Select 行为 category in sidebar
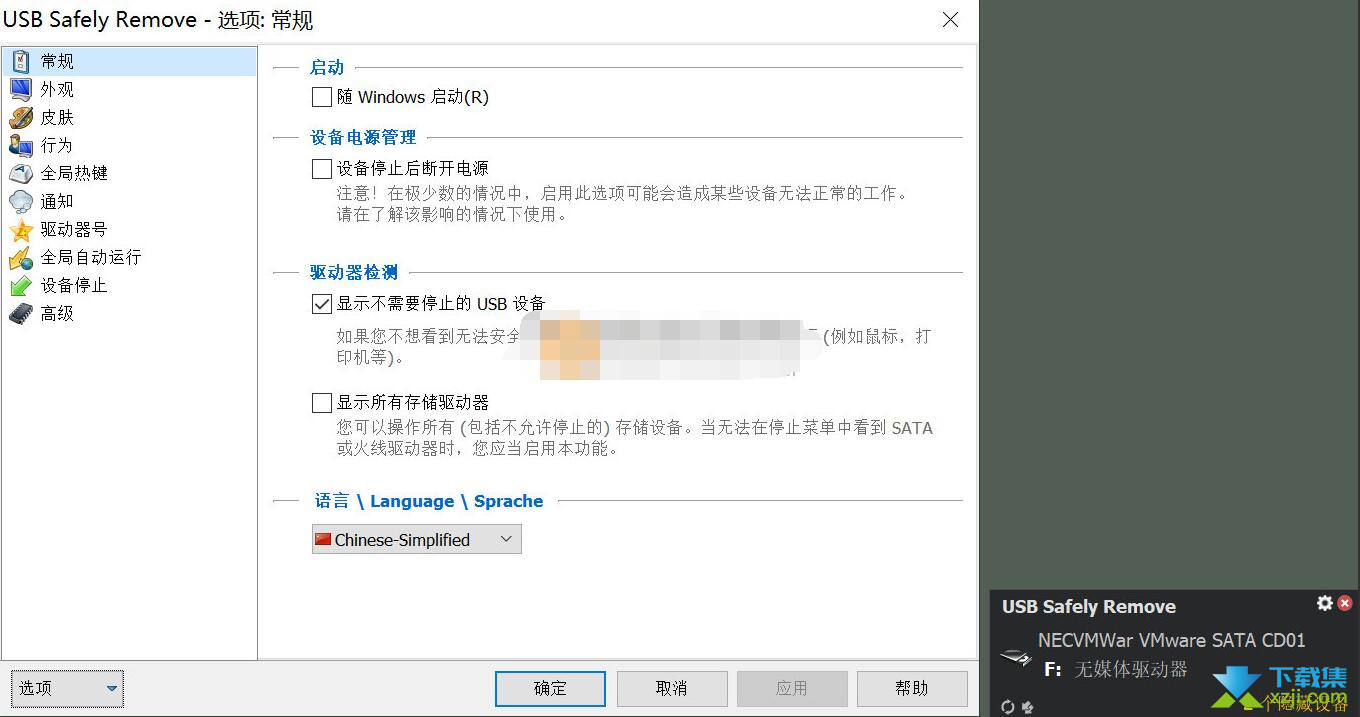 [x=57, y=145]
